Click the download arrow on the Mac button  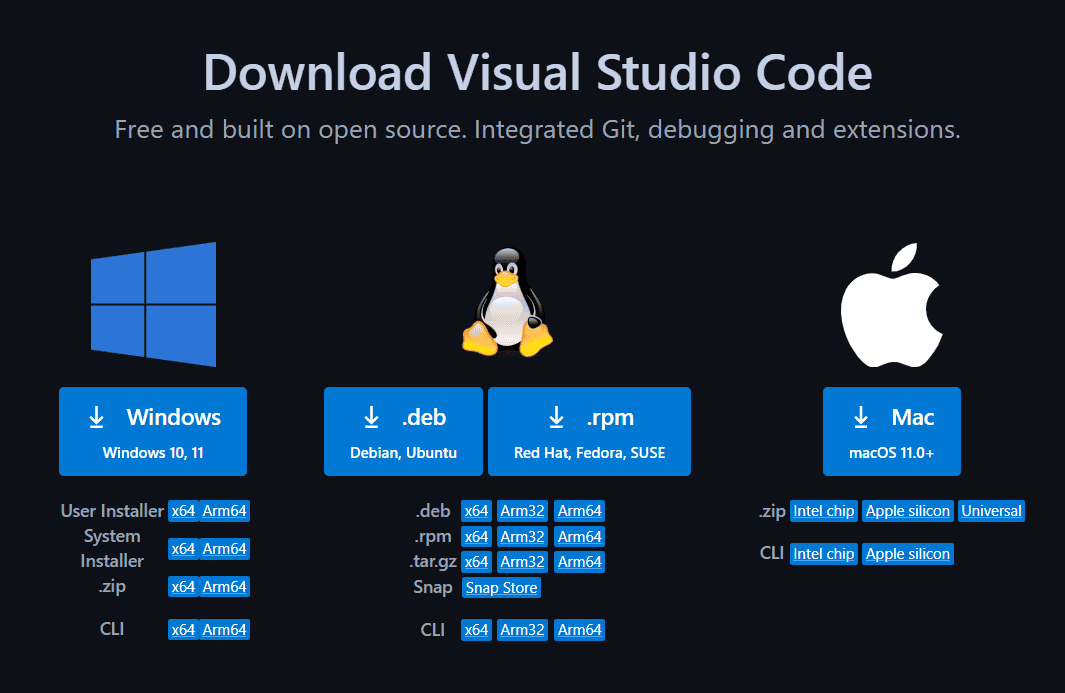[859, 417]
